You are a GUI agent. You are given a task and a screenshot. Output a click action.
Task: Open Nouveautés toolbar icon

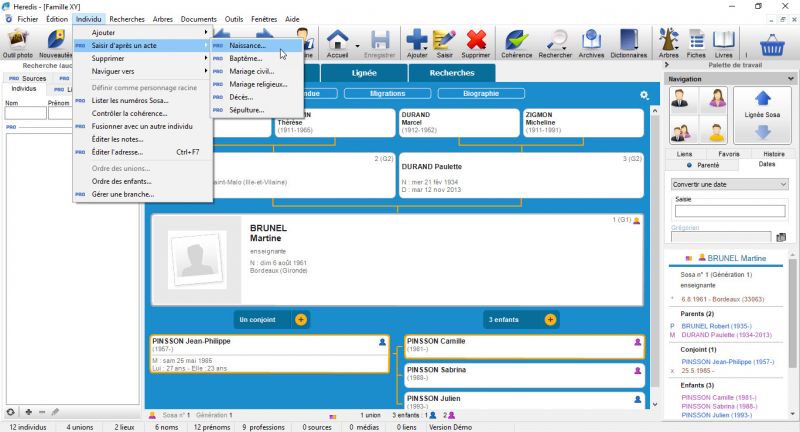(x=56, y=43)
